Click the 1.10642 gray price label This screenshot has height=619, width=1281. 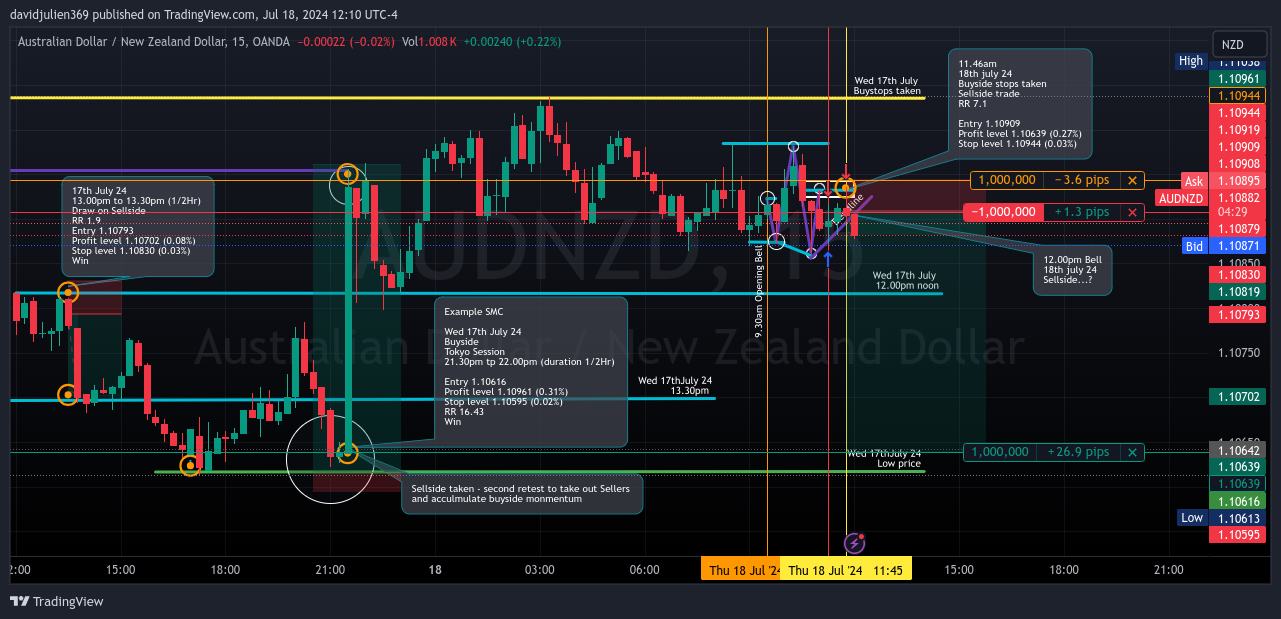(x=1239, y=450)
